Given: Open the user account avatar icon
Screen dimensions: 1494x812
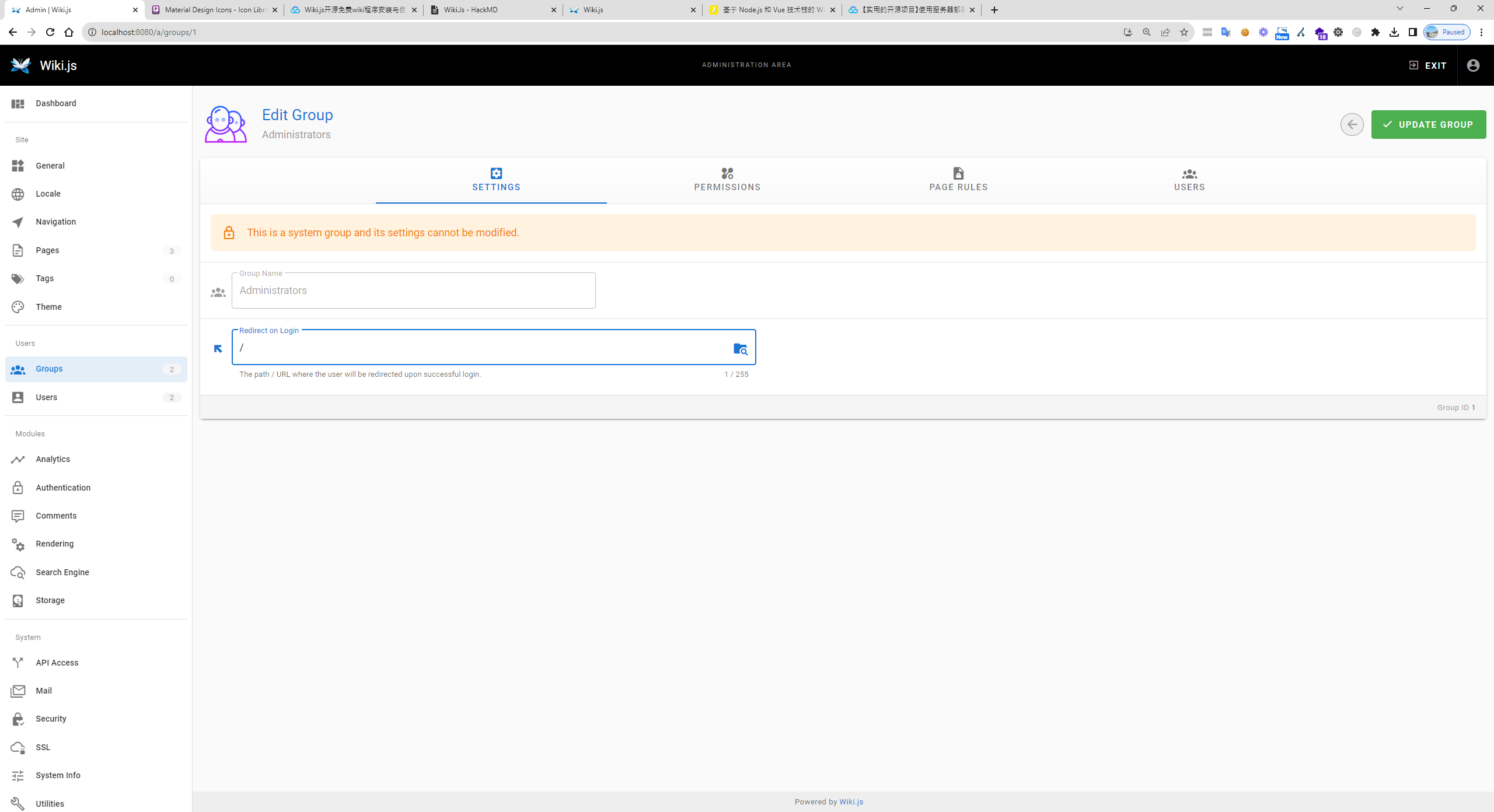Looking at the screenshot, I should click(1473, 65).
